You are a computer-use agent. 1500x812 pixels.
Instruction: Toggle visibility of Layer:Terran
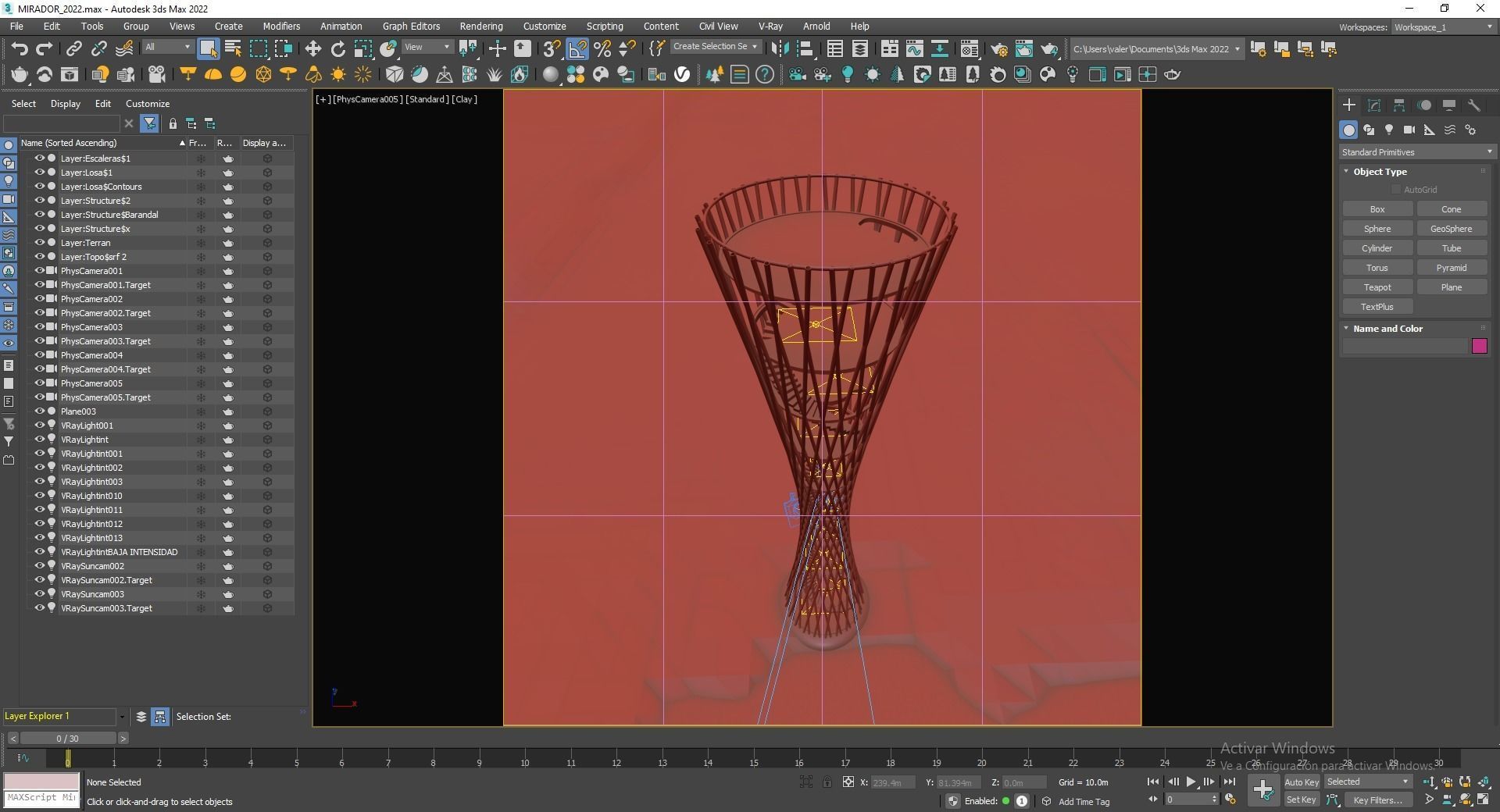(x=39, y=242)
